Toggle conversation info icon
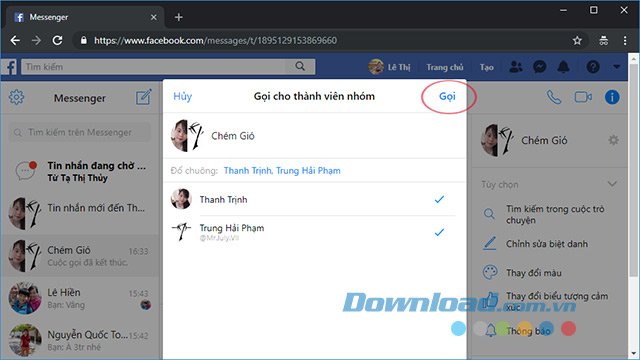 click(612, 97)
